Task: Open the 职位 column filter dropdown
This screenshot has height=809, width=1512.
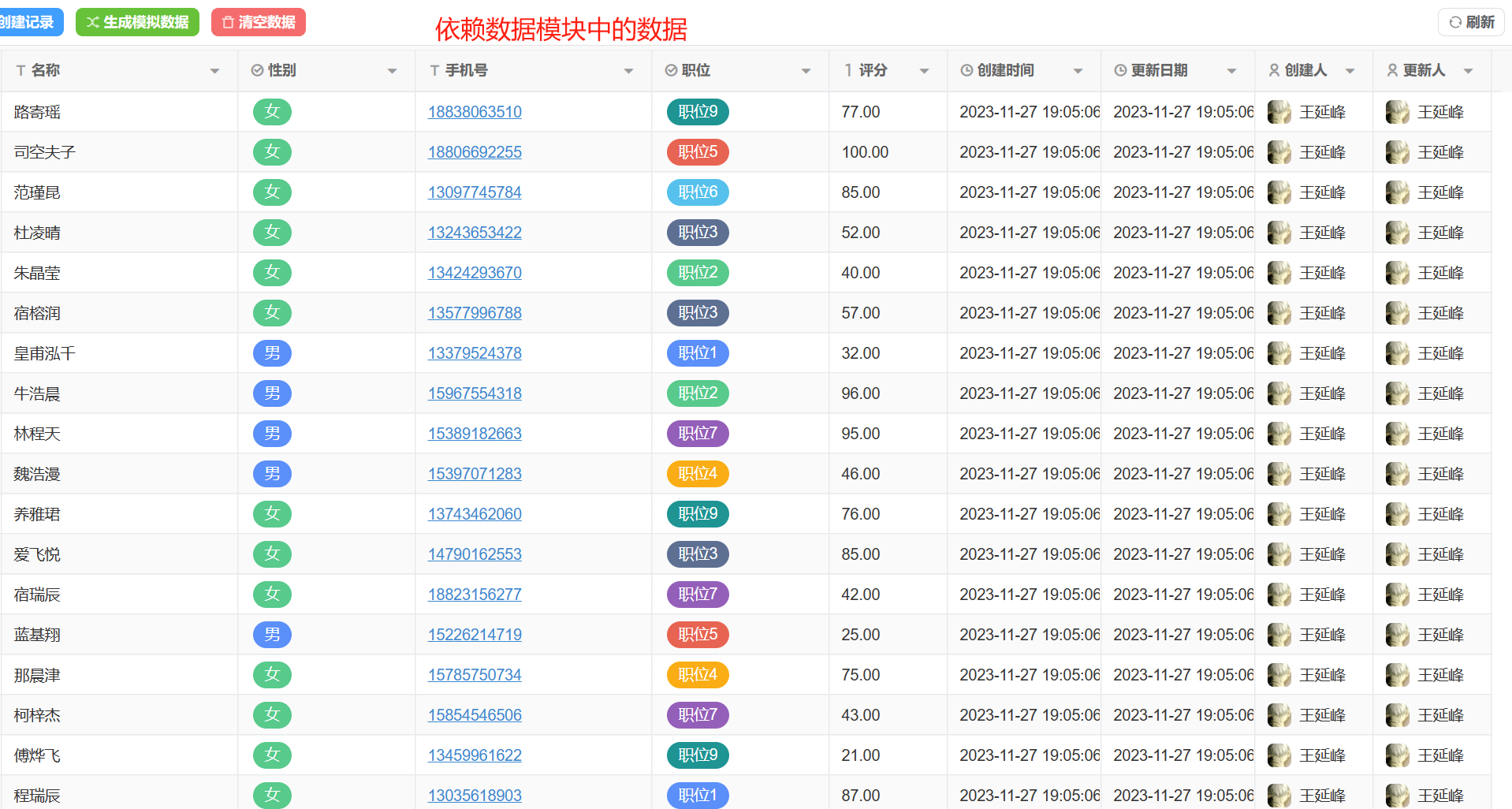Action: point(806,71)
